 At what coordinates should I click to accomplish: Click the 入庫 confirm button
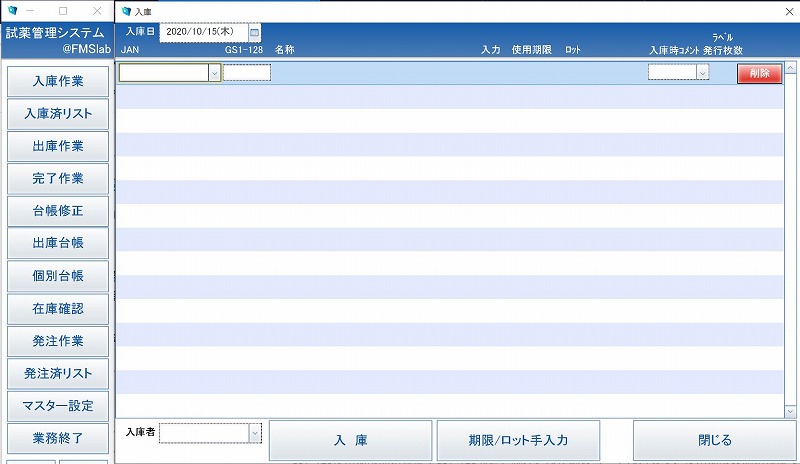point(351,440)
